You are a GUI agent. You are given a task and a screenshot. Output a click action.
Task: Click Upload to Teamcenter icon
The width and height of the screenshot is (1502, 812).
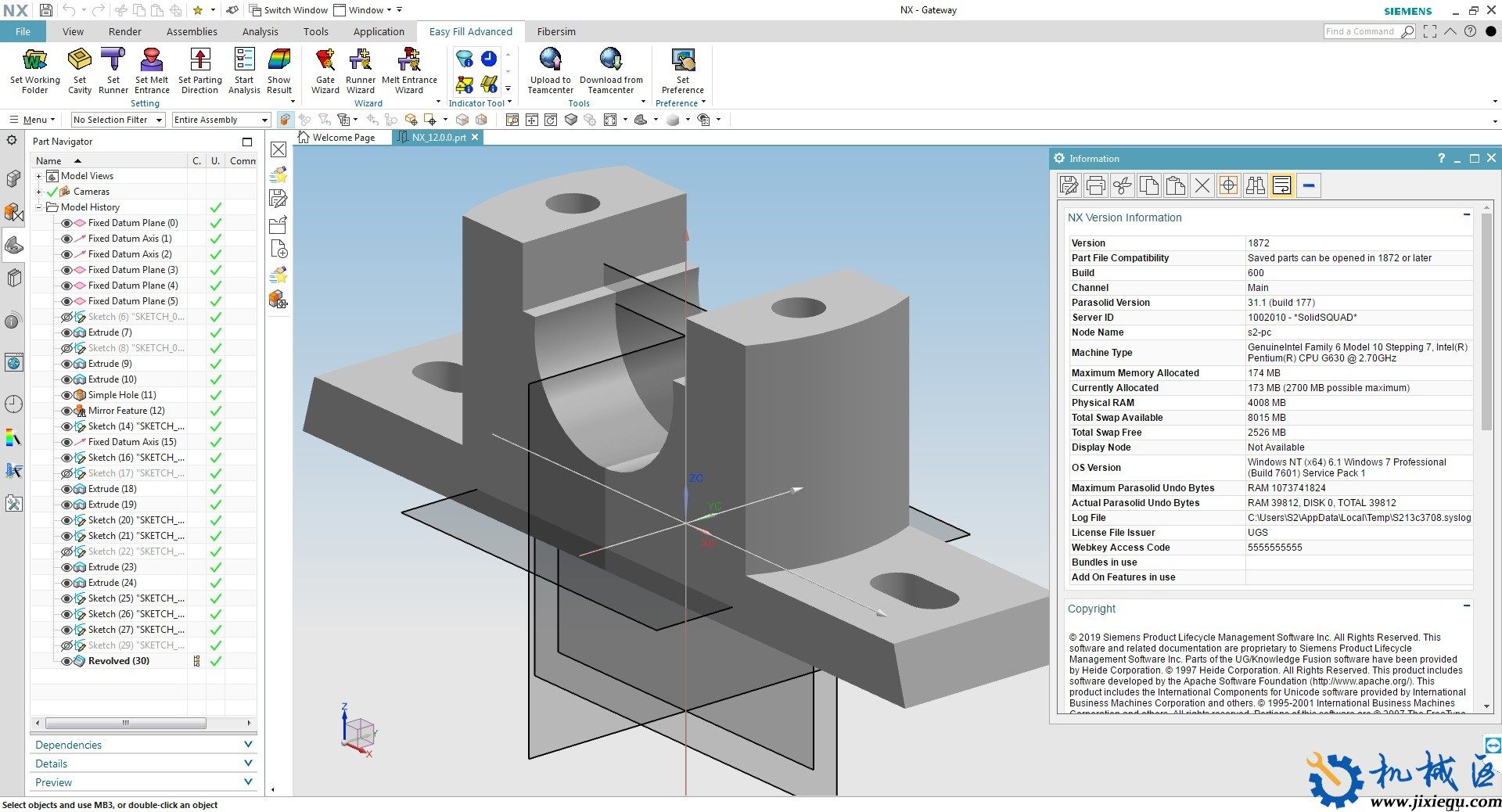[x=551, y=71]
